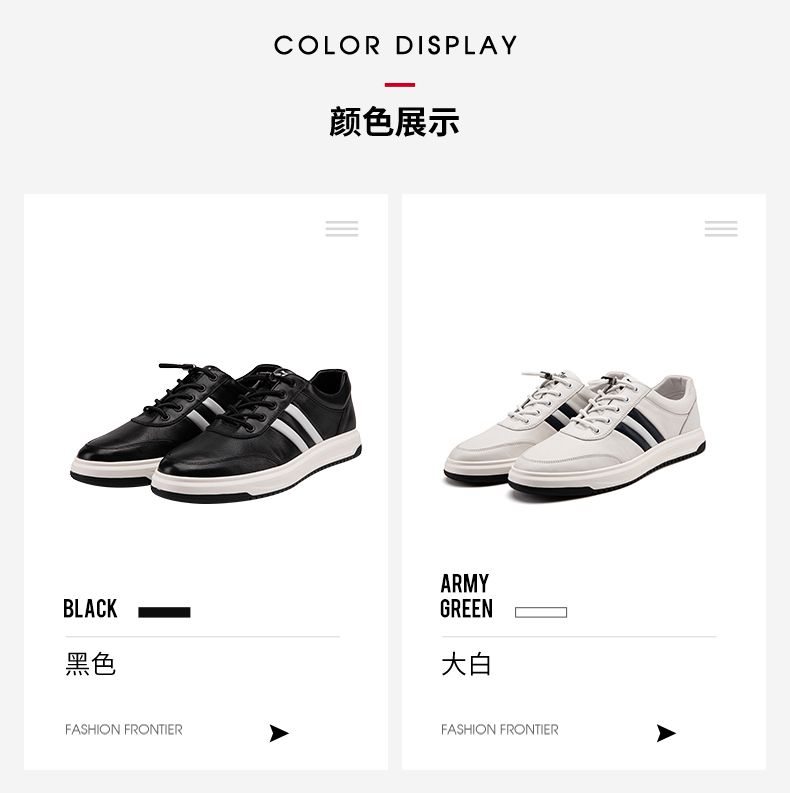Select the white outlined color swatch
The height and width of the screenshot is (793, 790).
click(541, 612)
